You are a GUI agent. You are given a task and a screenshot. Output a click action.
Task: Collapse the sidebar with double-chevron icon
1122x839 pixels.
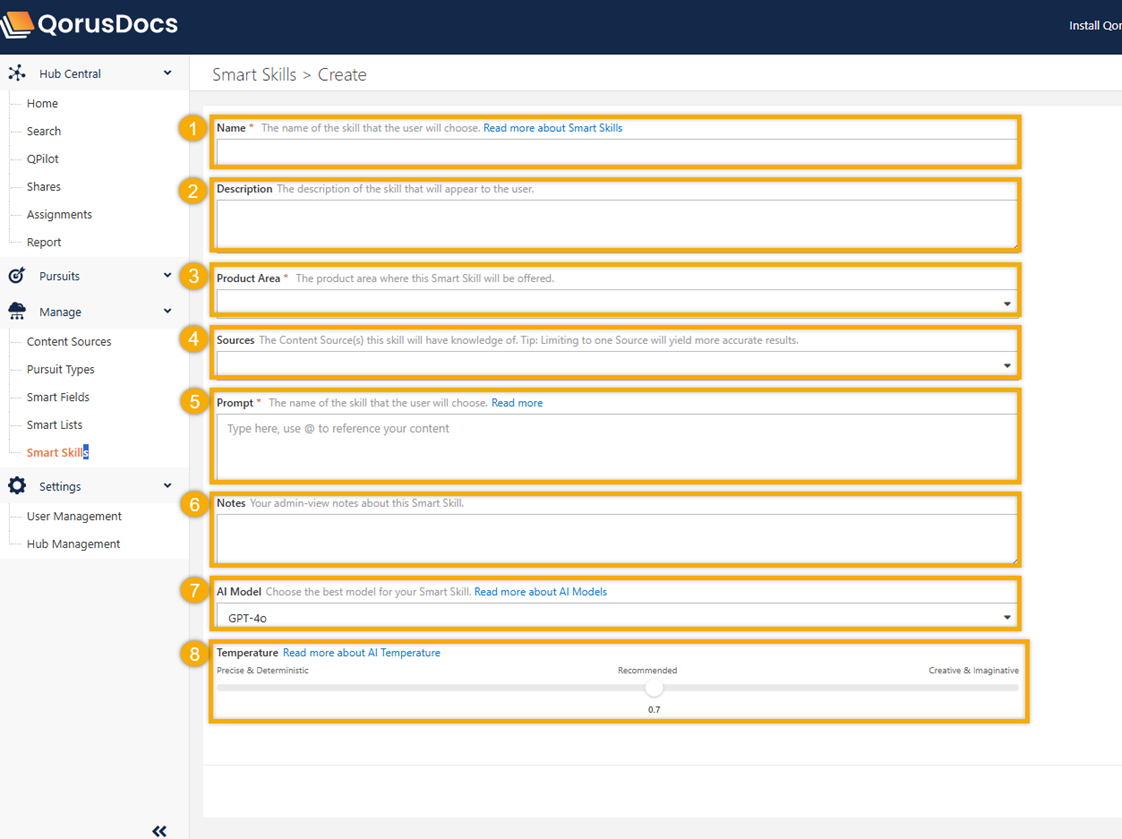159,830
